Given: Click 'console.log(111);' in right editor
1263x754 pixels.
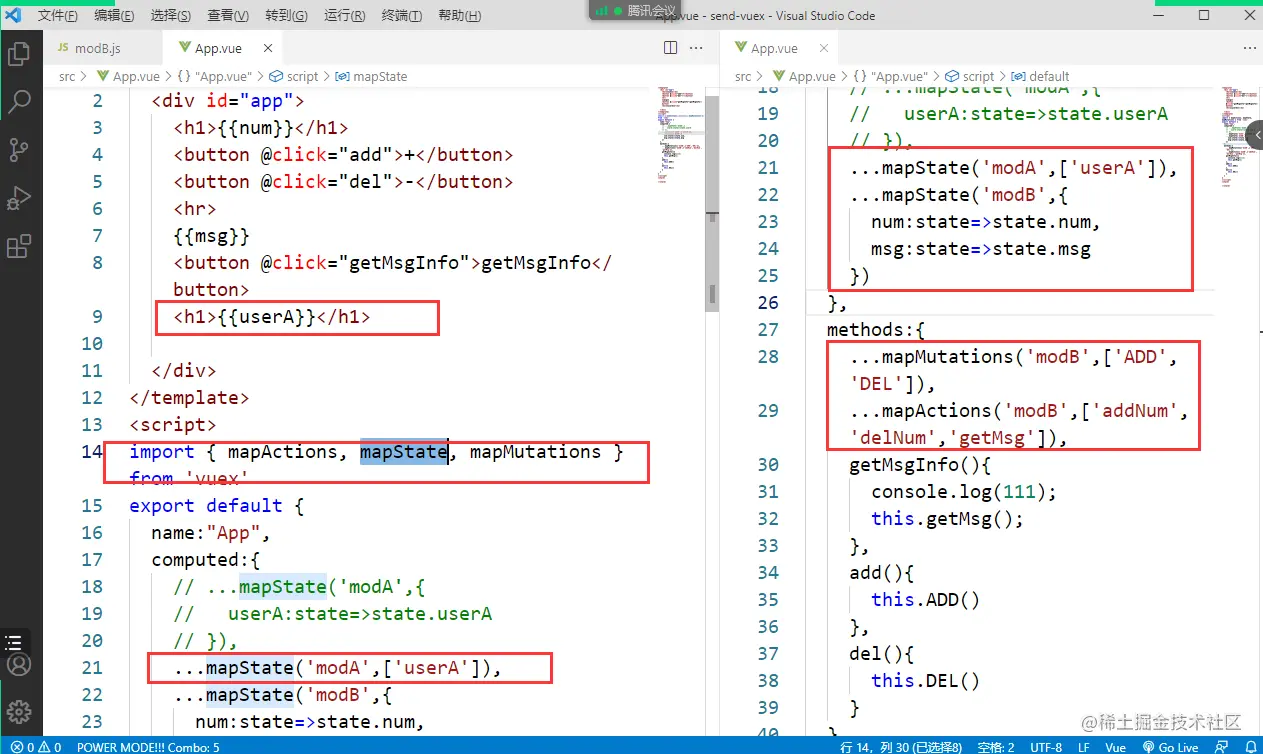Looking at the screenshot, I should tap(963, 491).
